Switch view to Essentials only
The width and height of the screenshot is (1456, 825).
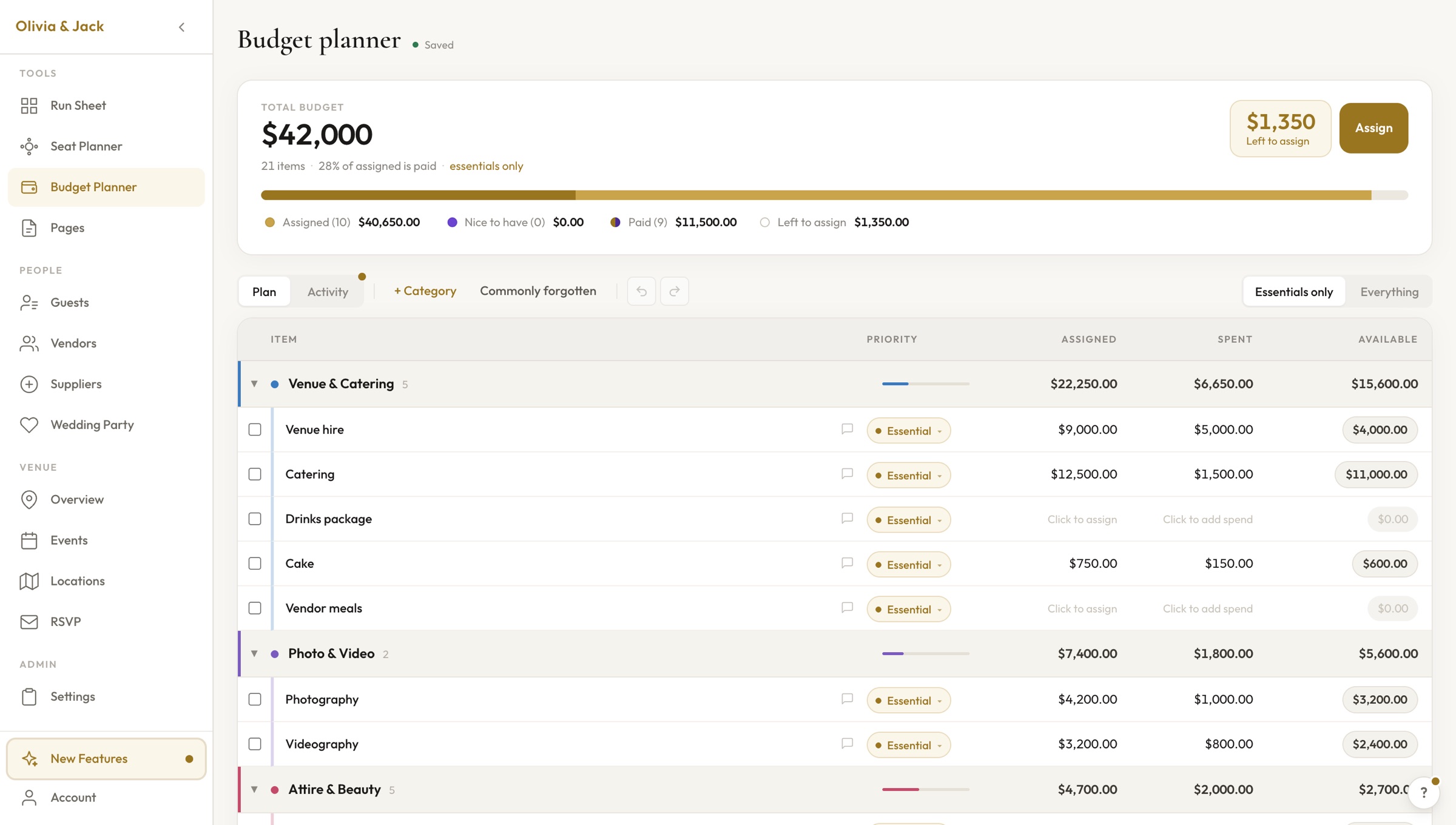(x=1293, y=292)
